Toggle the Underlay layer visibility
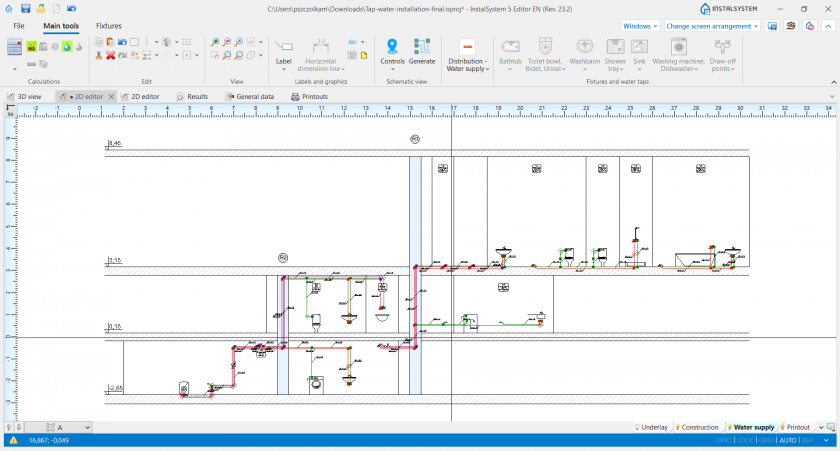The image size is (840, 451). [652, 427]
